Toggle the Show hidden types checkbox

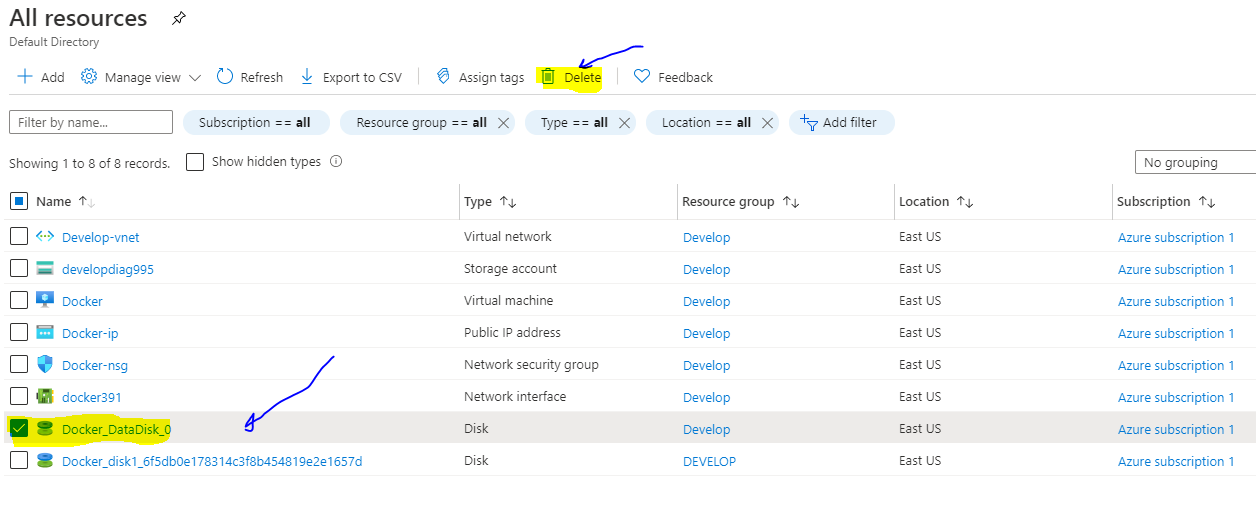[195, 161]
